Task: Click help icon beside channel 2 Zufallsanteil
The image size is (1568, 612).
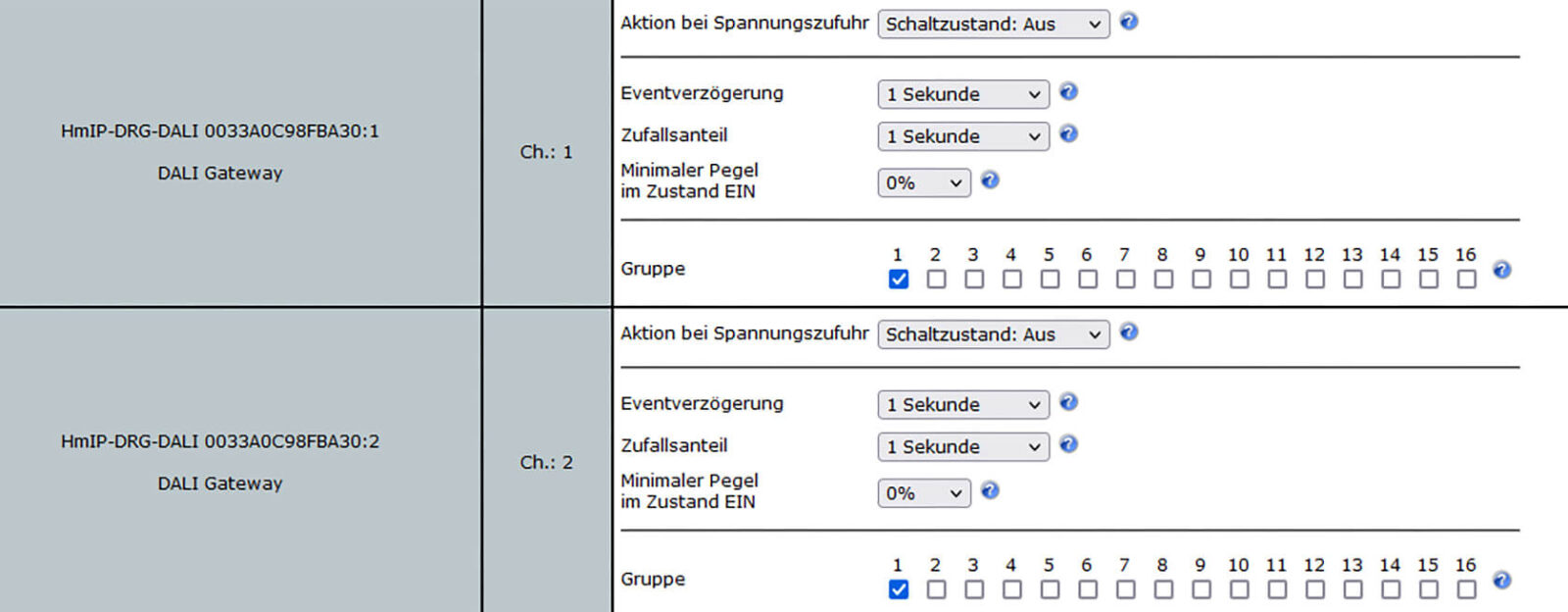Action: (x=1068, y=444)
